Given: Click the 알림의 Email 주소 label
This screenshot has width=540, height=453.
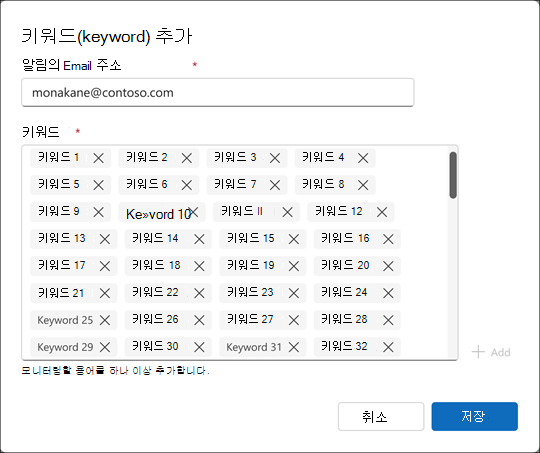Looking at the screenshot, I should click(x=72, y=65).
